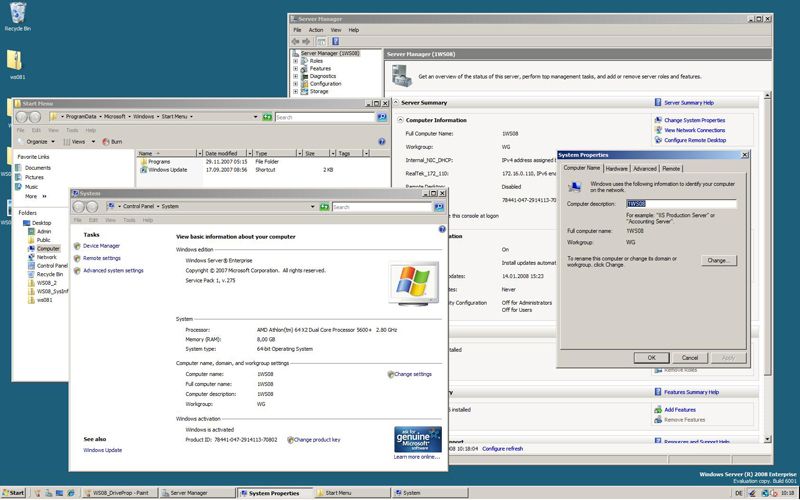Switch to Hardware tab in System Properties
Viewport: 800px width, 500px height.
pos(616,168)
